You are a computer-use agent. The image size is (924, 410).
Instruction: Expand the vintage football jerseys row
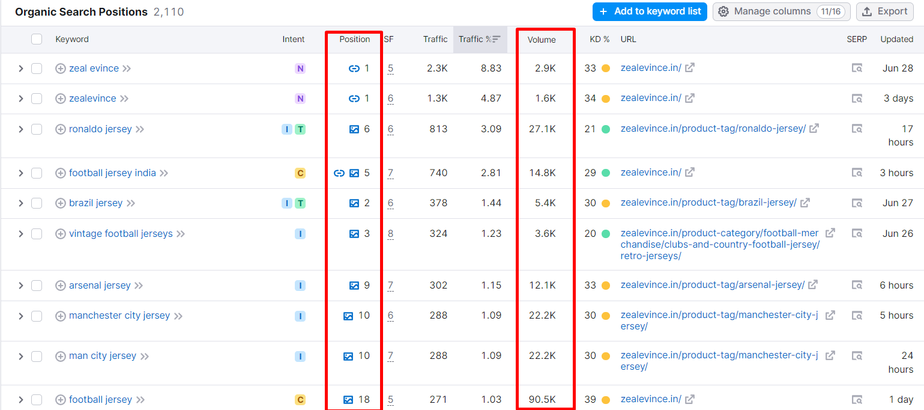coord(20,234)
